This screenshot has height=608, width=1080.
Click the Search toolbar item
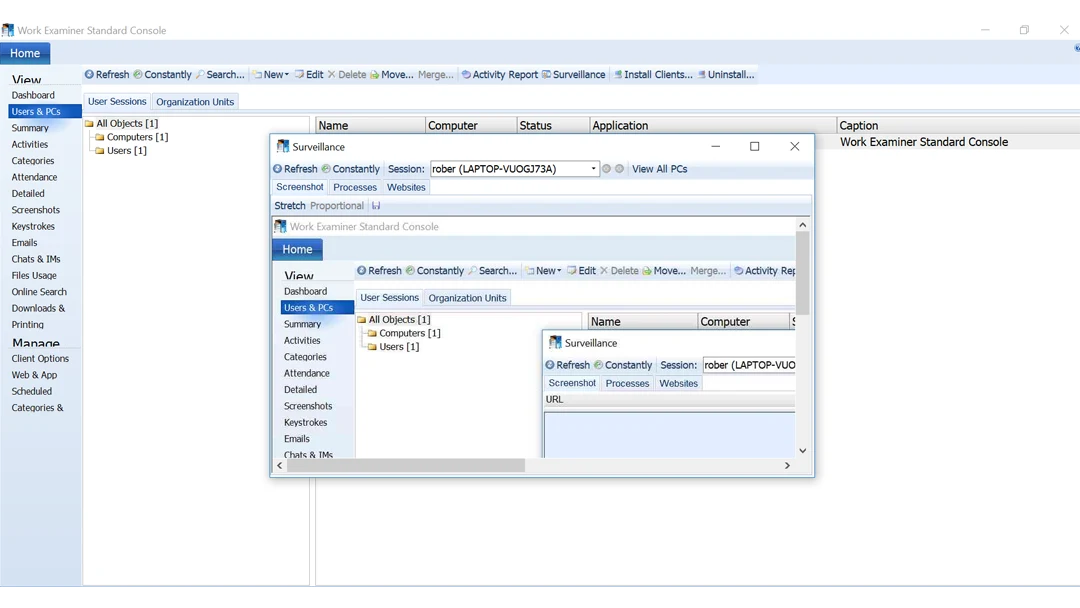coord(220,74)
